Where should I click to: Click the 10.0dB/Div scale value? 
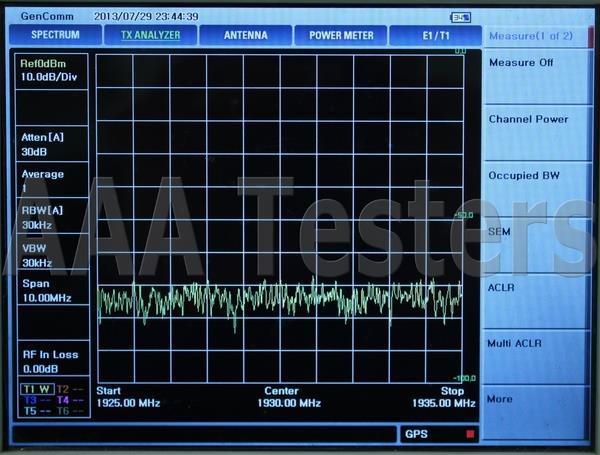coord(49,77)
